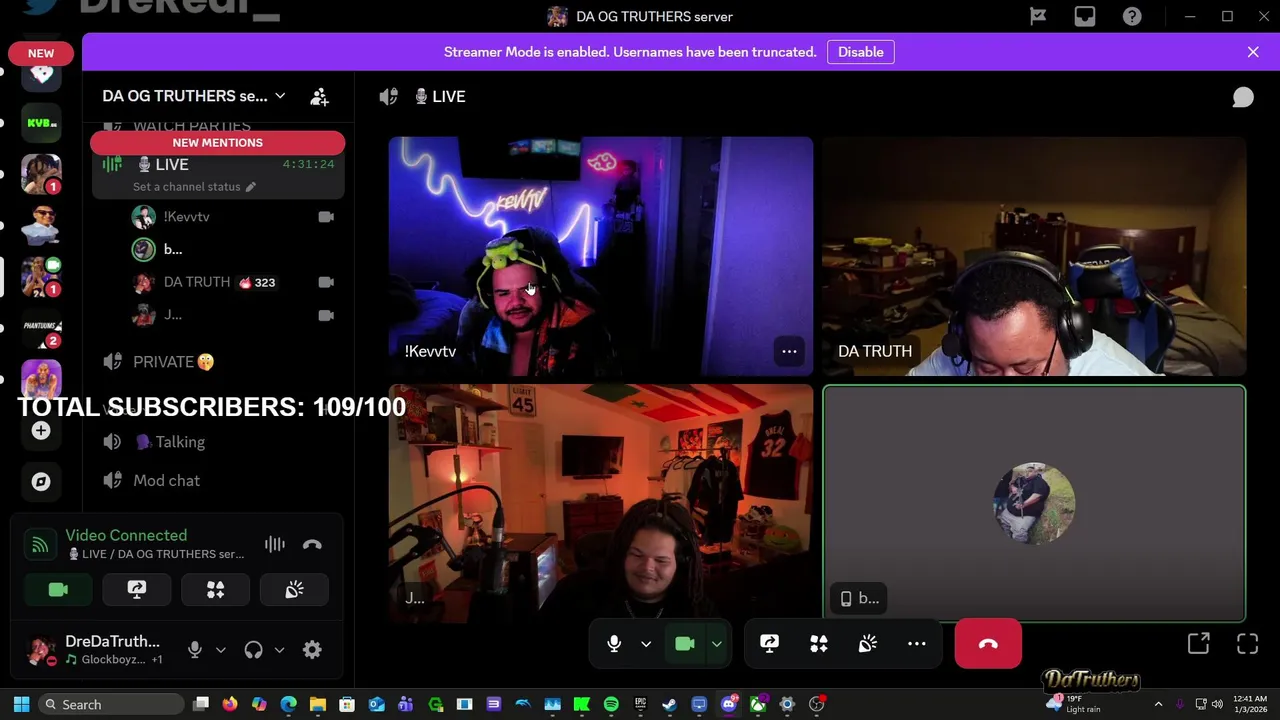1280x720 pixels.
Task: Open microphone options arrow in call bar
Action: 646,644
